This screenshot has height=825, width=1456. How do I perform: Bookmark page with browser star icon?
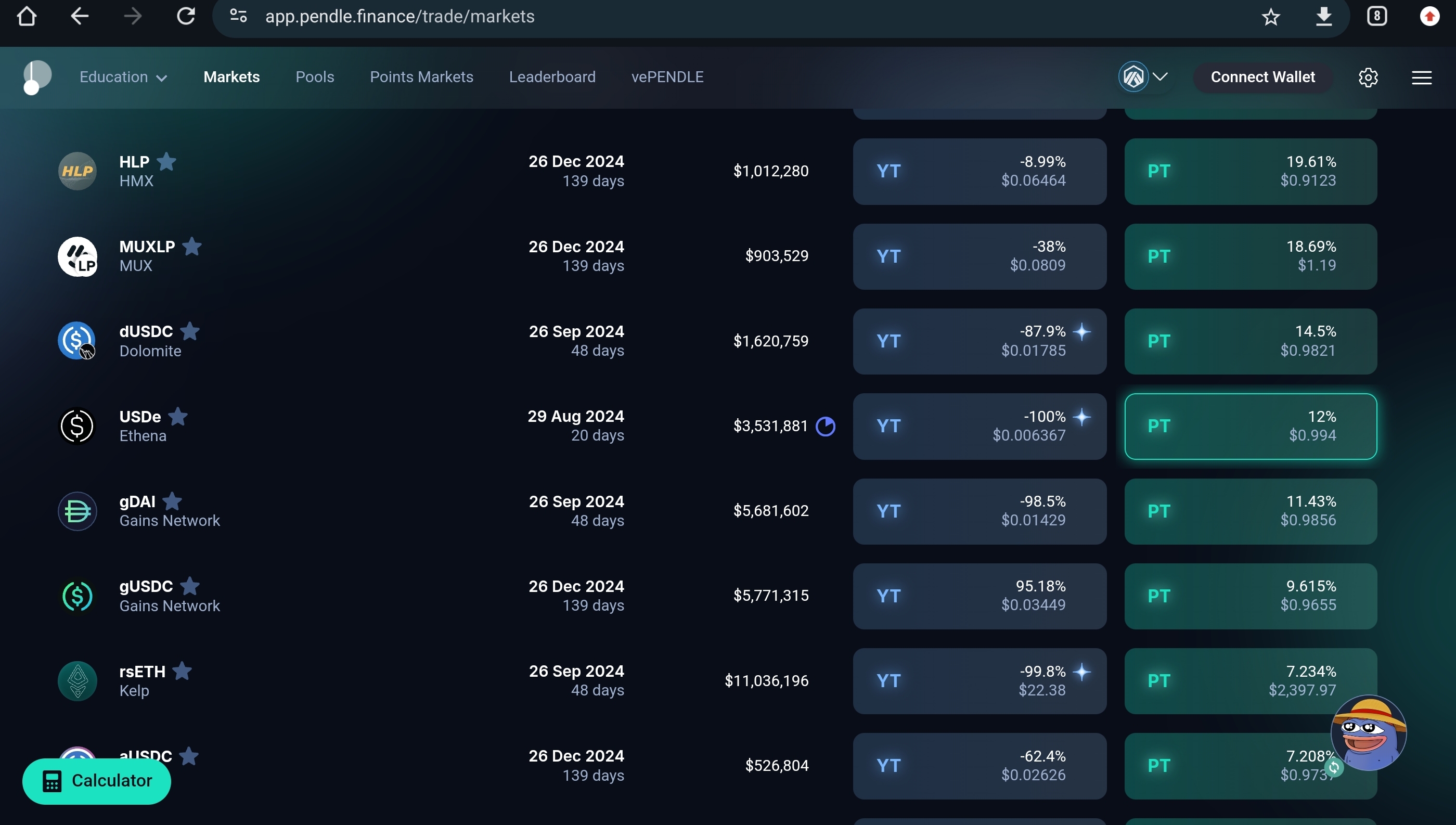(1271, 17)
